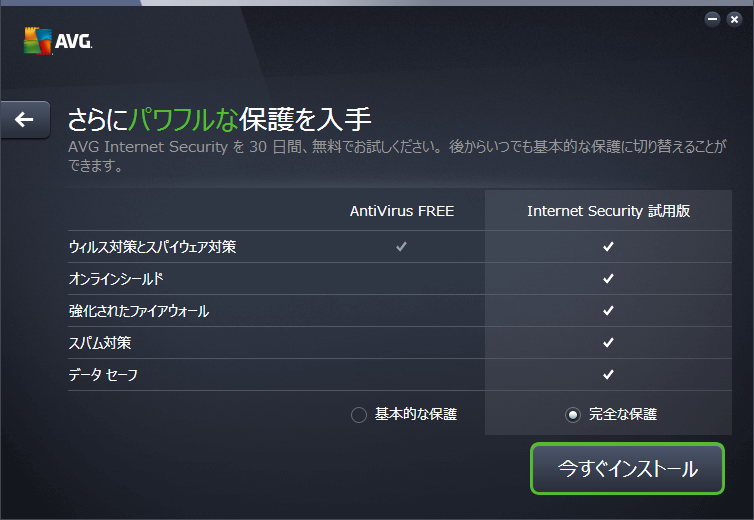754x520 pixels.
Task: Click the データ セーフ row label
Action: [x=103, y=374]
